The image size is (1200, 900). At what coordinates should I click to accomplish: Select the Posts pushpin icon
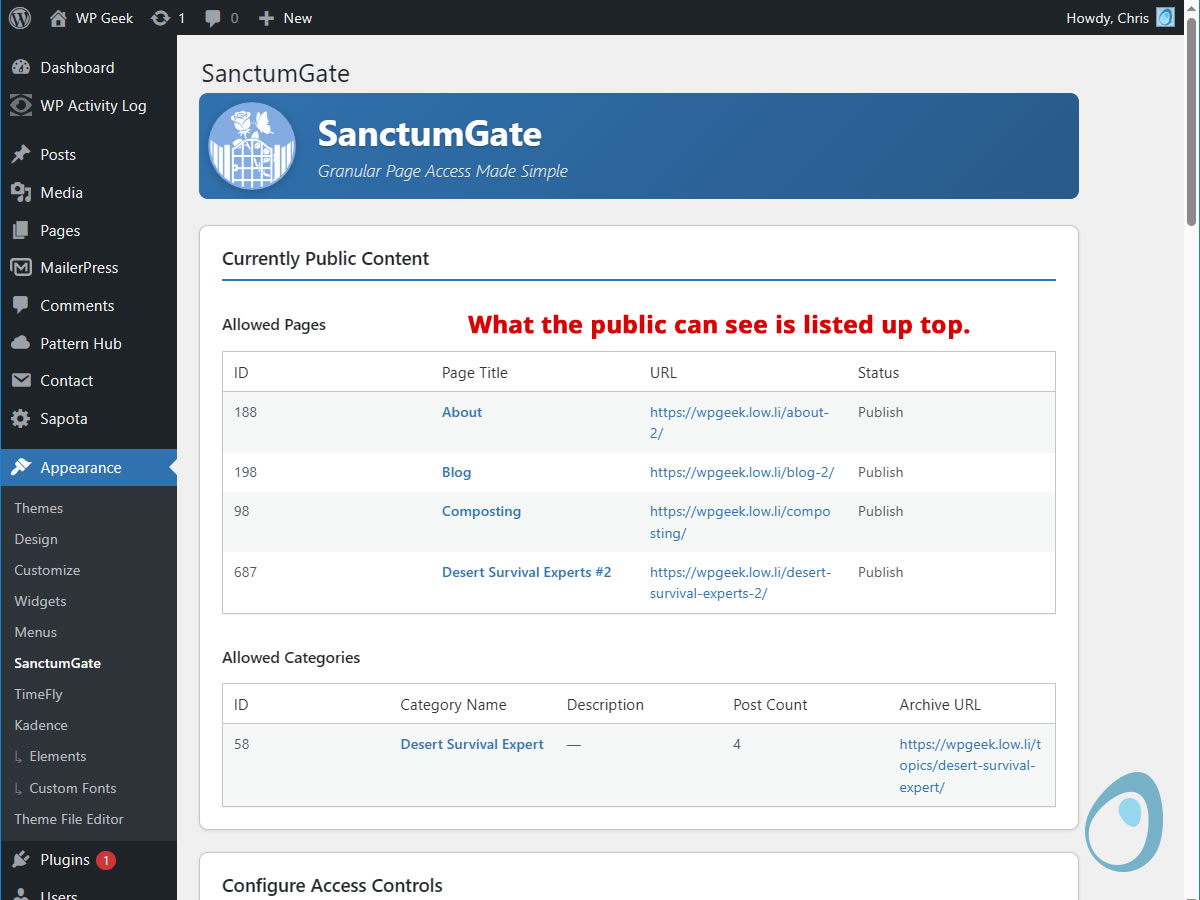pyautogui.click(x=22, y=154)
